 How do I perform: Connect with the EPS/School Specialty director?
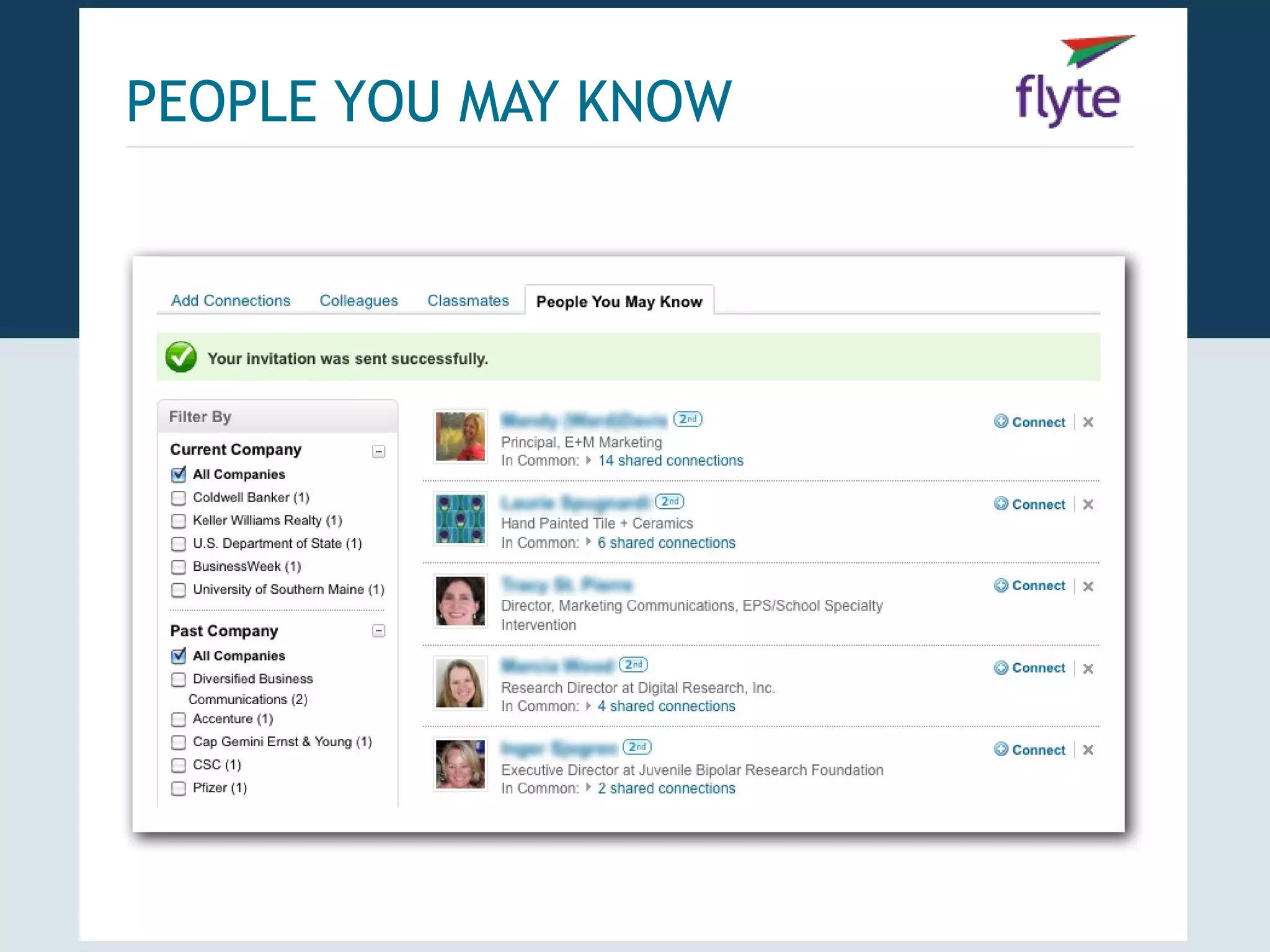pos(1037,586)
